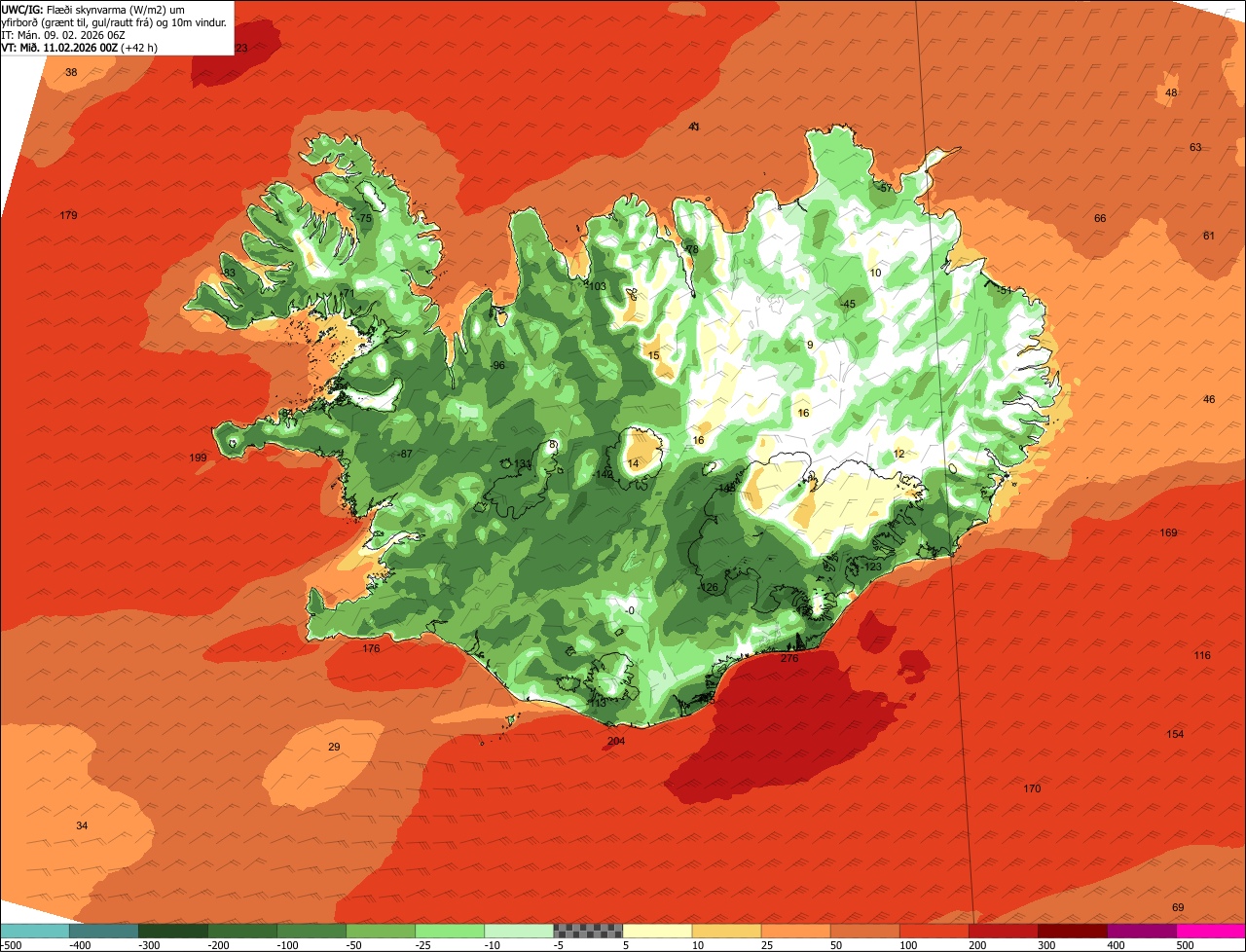
Task: Click the 48 value in the top right
Action: [x=1171, y=93]
